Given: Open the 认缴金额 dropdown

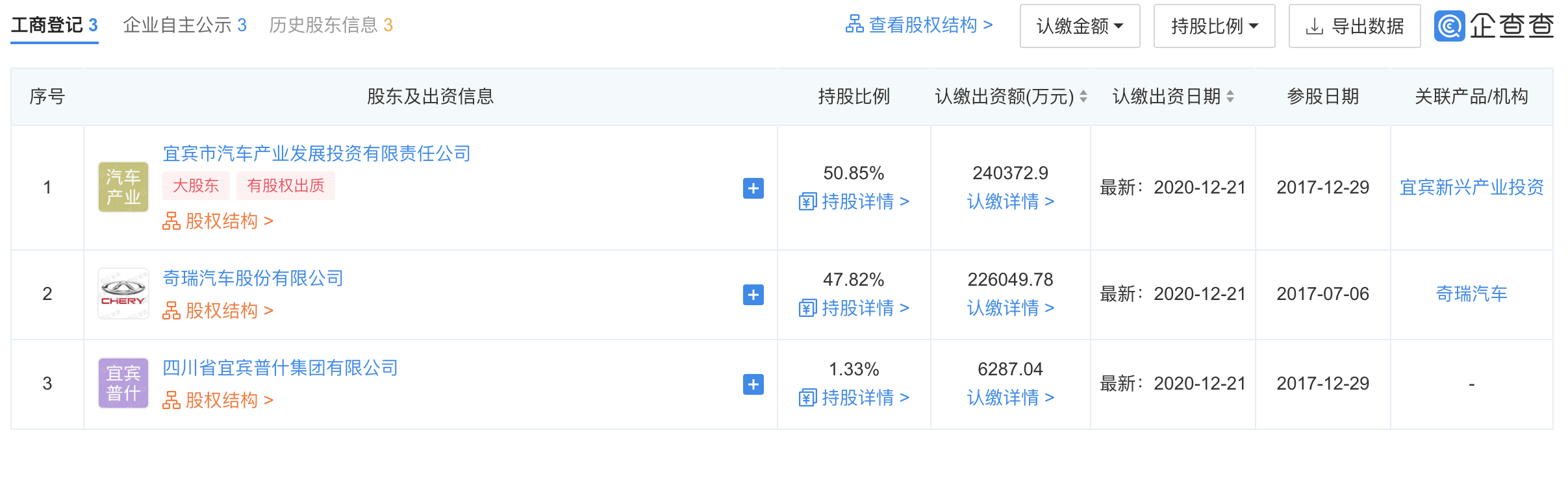Looking at the screenshot, I should pyautogui.click(x=1080, y=26).
